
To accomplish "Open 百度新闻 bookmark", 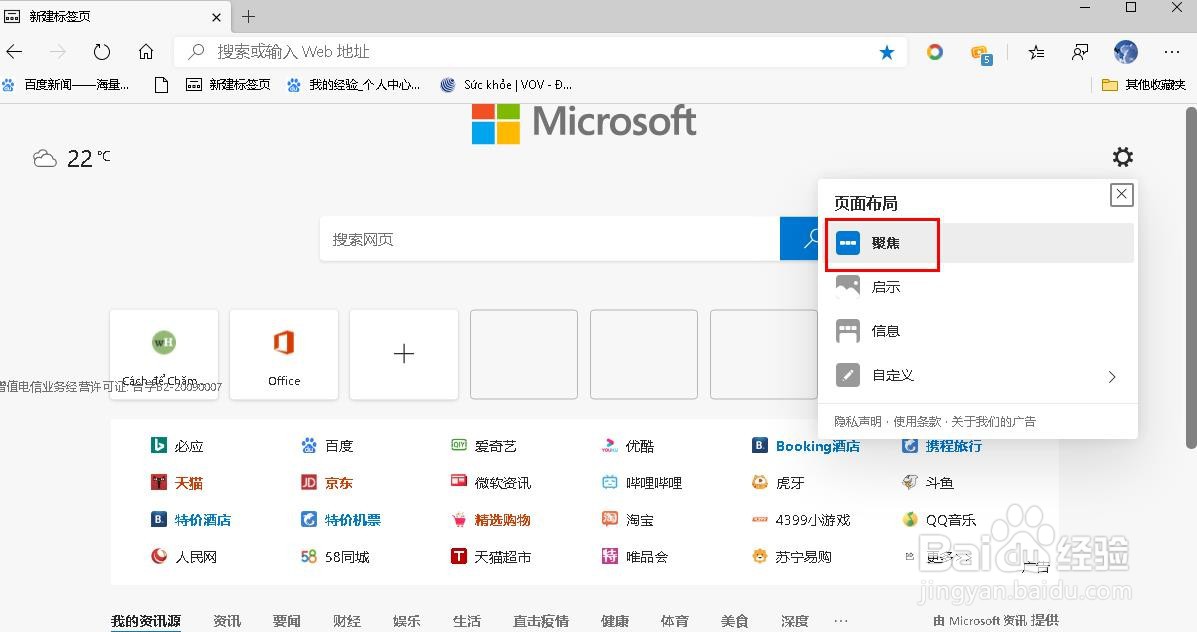I will [x=66, y=85].
